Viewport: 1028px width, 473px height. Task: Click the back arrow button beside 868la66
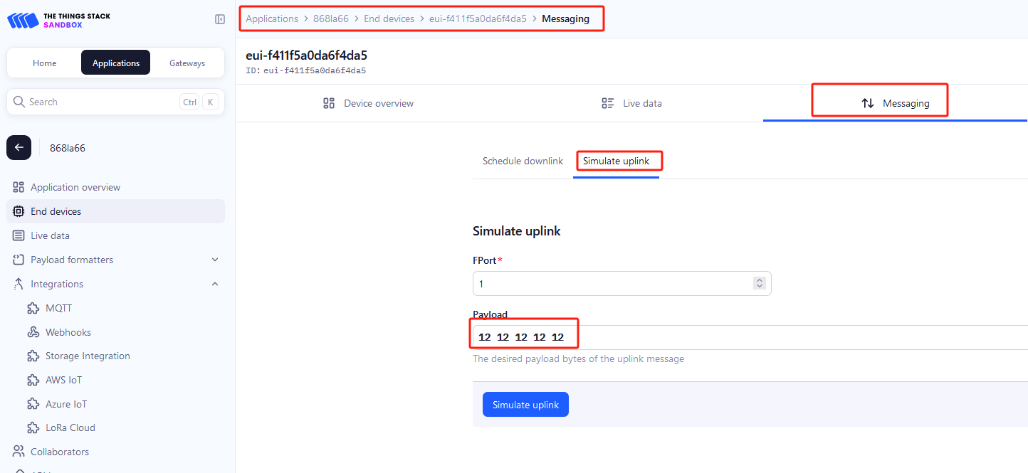[19, 147]
